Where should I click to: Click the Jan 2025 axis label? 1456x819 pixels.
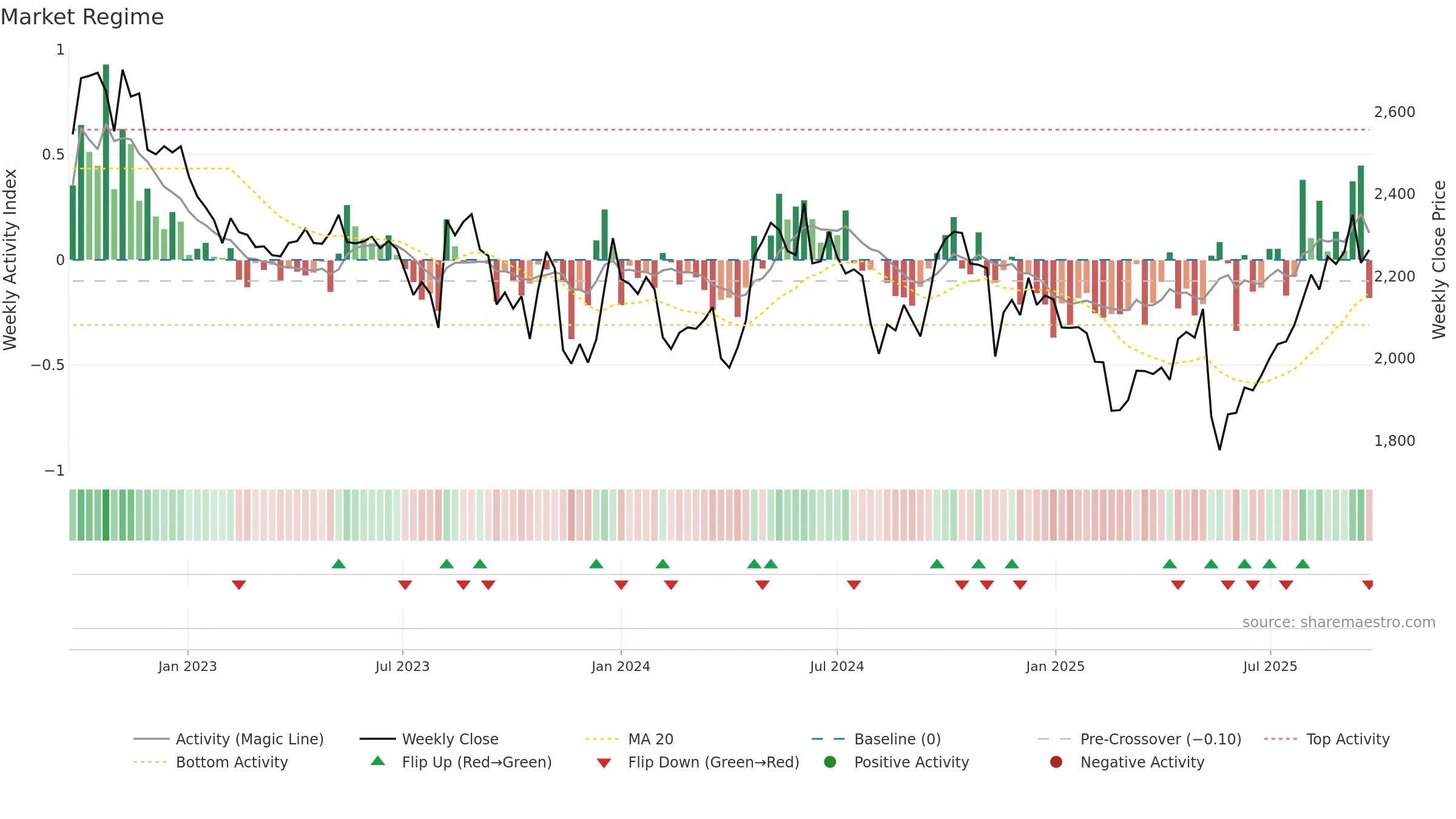click(1055, 666)
